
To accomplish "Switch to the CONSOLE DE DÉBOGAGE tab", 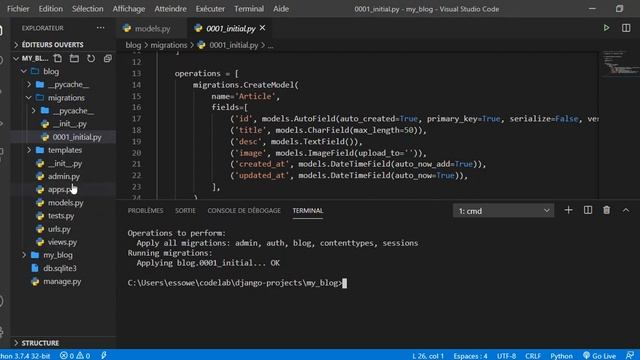I will [x=244, y=211].
